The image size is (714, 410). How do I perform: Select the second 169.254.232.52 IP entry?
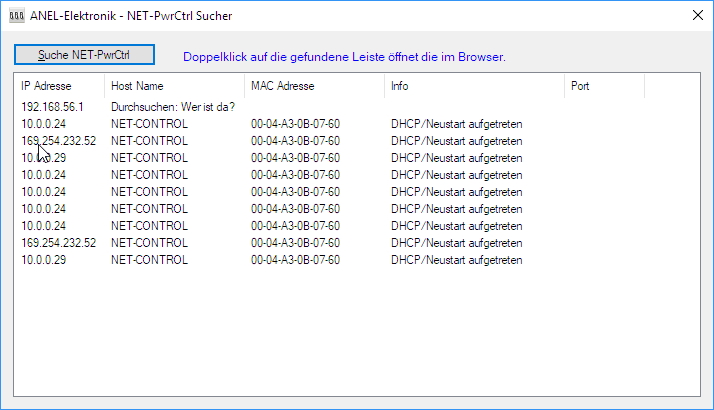[59, 242]
